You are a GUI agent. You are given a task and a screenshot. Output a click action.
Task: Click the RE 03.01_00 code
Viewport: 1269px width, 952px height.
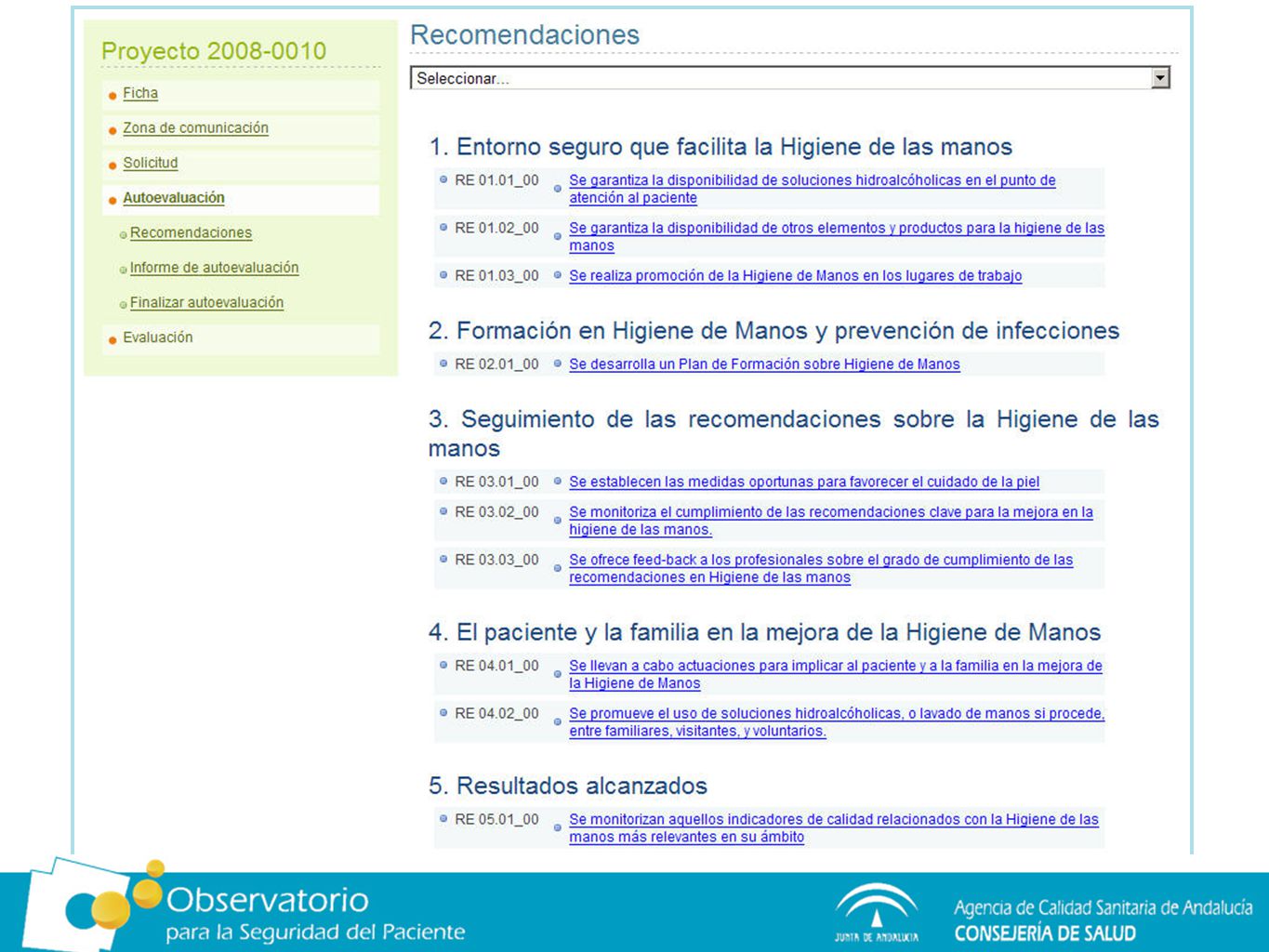496,482
